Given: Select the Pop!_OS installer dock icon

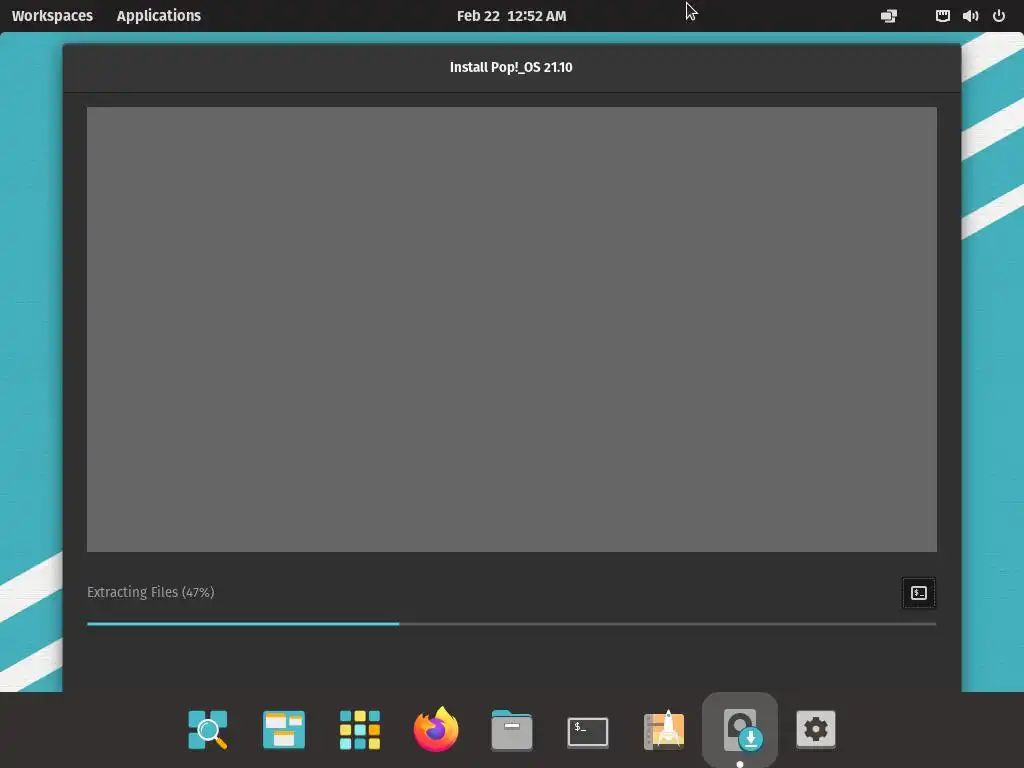Looking at the screenshot, I should click(740, 729).
